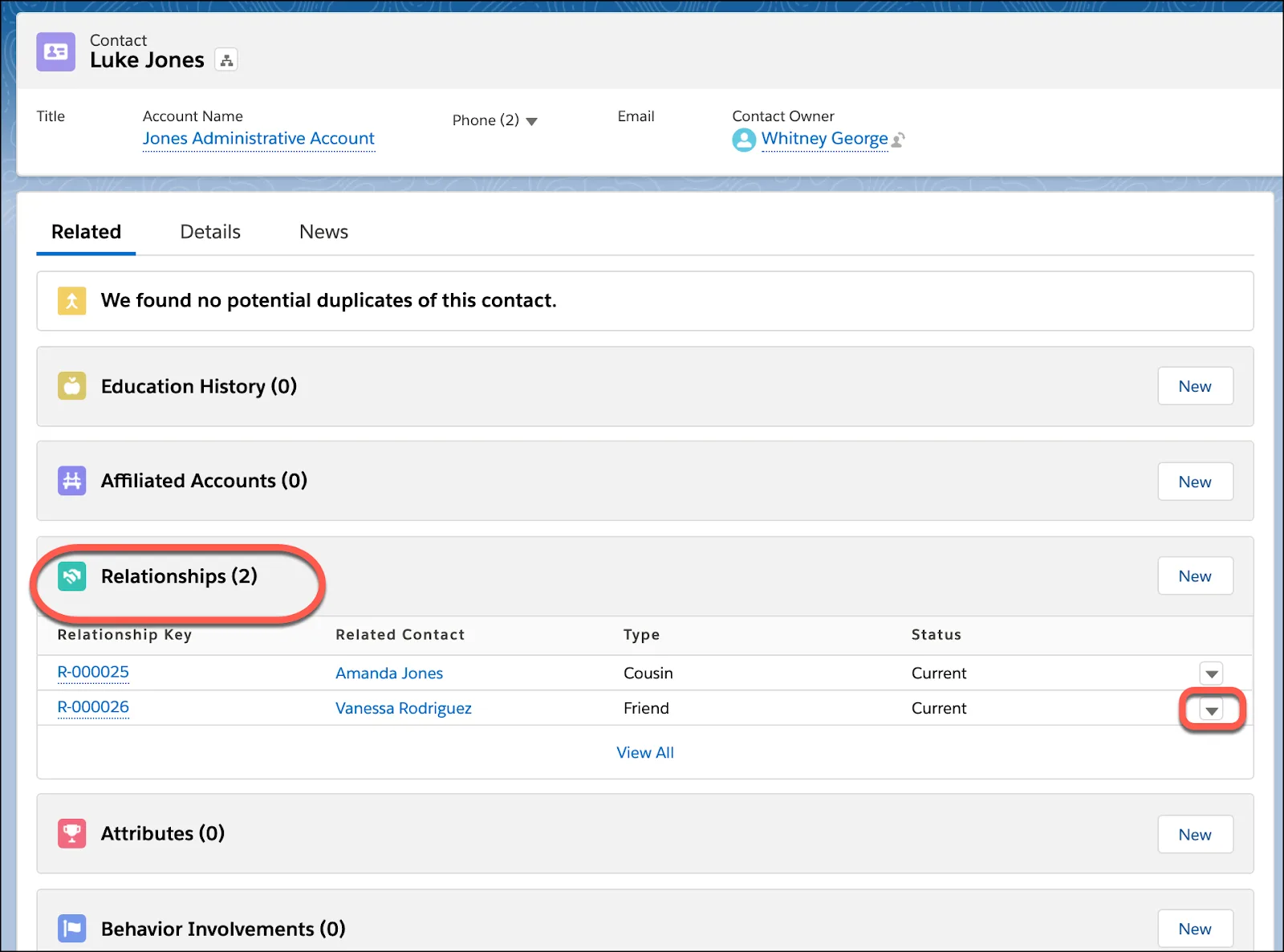Switch to the News tab
Viewport: 1284px width, 952px height.
point(323,232)
